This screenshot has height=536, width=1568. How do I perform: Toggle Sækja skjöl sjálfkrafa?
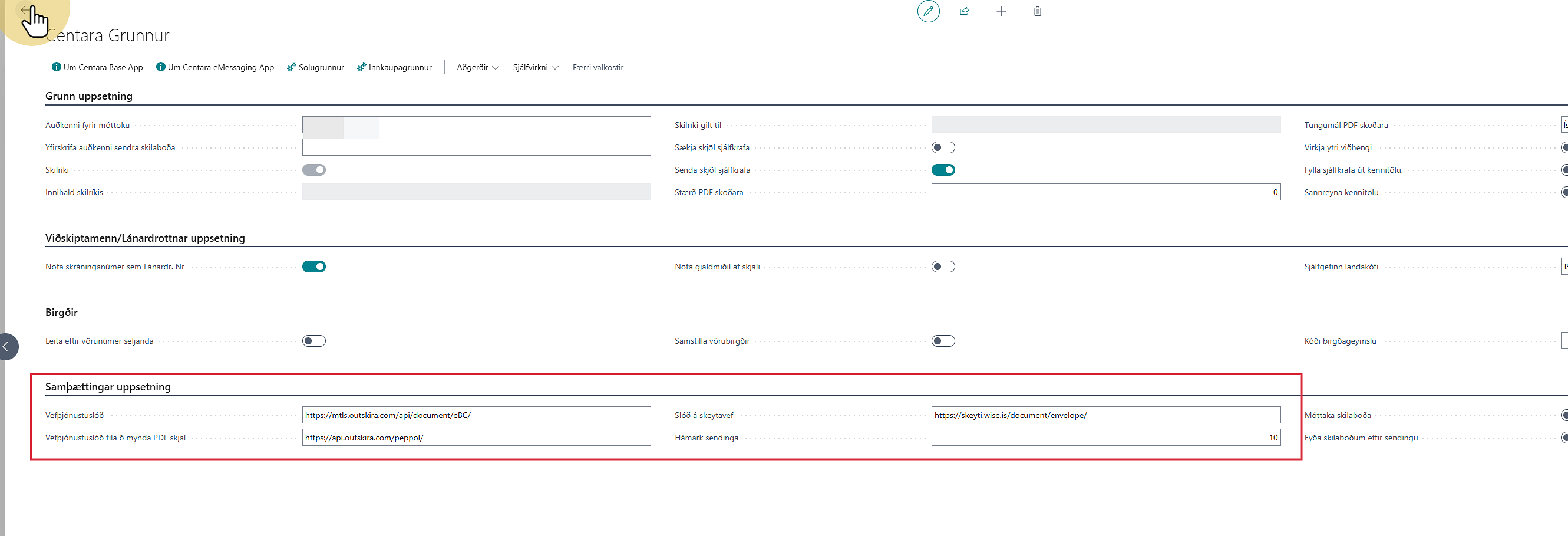[943, 147]
